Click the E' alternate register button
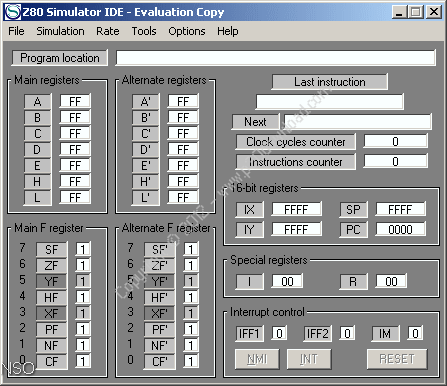This screenshot has width=447, height=386. pyautogui.click(x=146, y=166)
